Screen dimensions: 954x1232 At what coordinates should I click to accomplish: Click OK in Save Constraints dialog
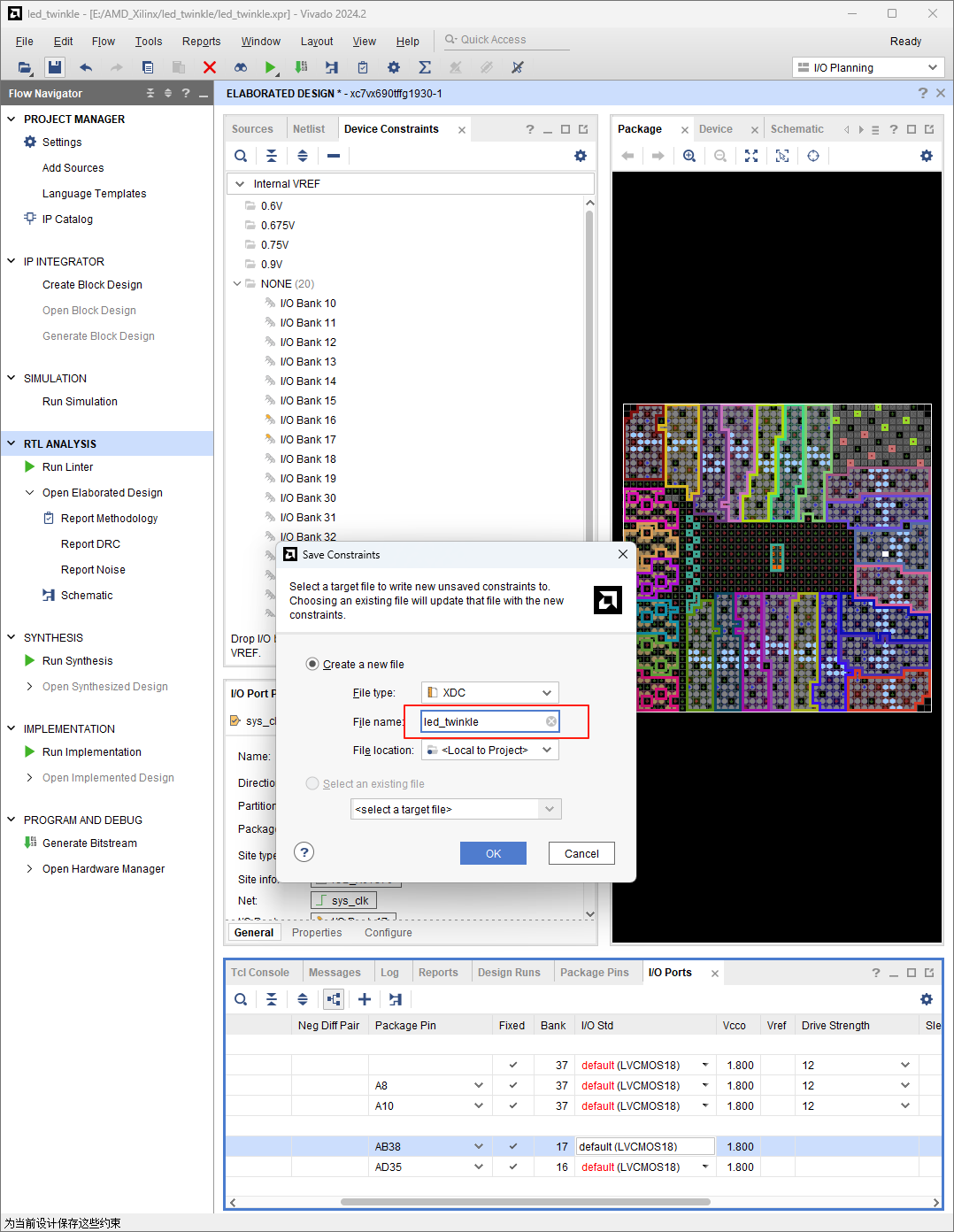493,853
